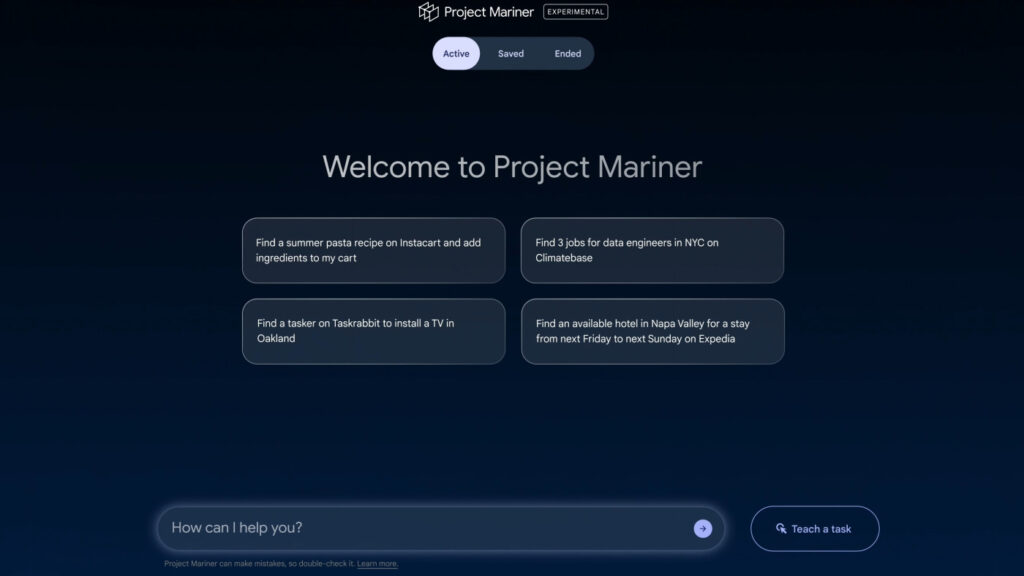The height and width of the screenshot is (576, 1024).
Task: Click the Project Mariner title text
Action: (488, 12)
